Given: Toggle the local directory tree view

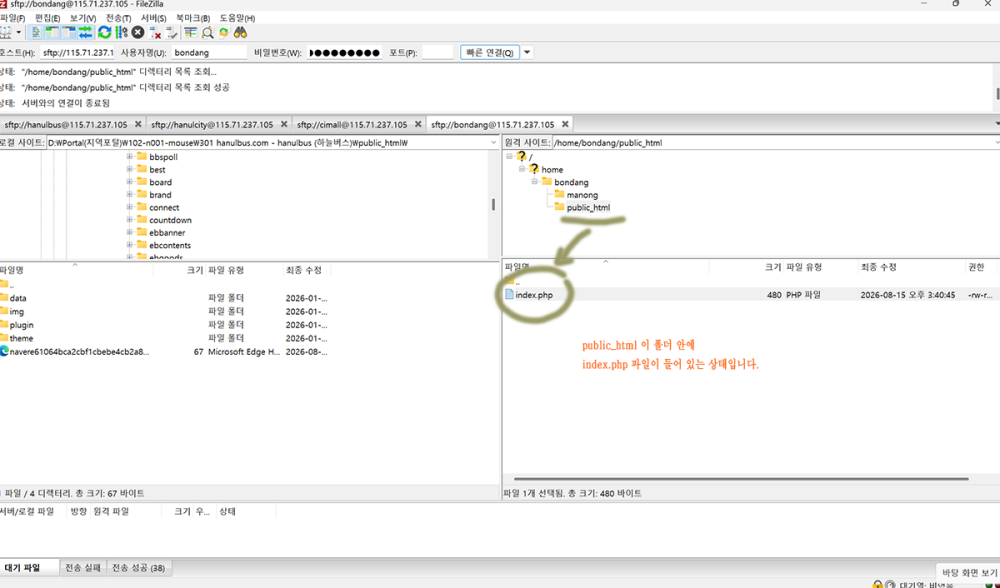Looking at the screenshot, I should (52, 32).
